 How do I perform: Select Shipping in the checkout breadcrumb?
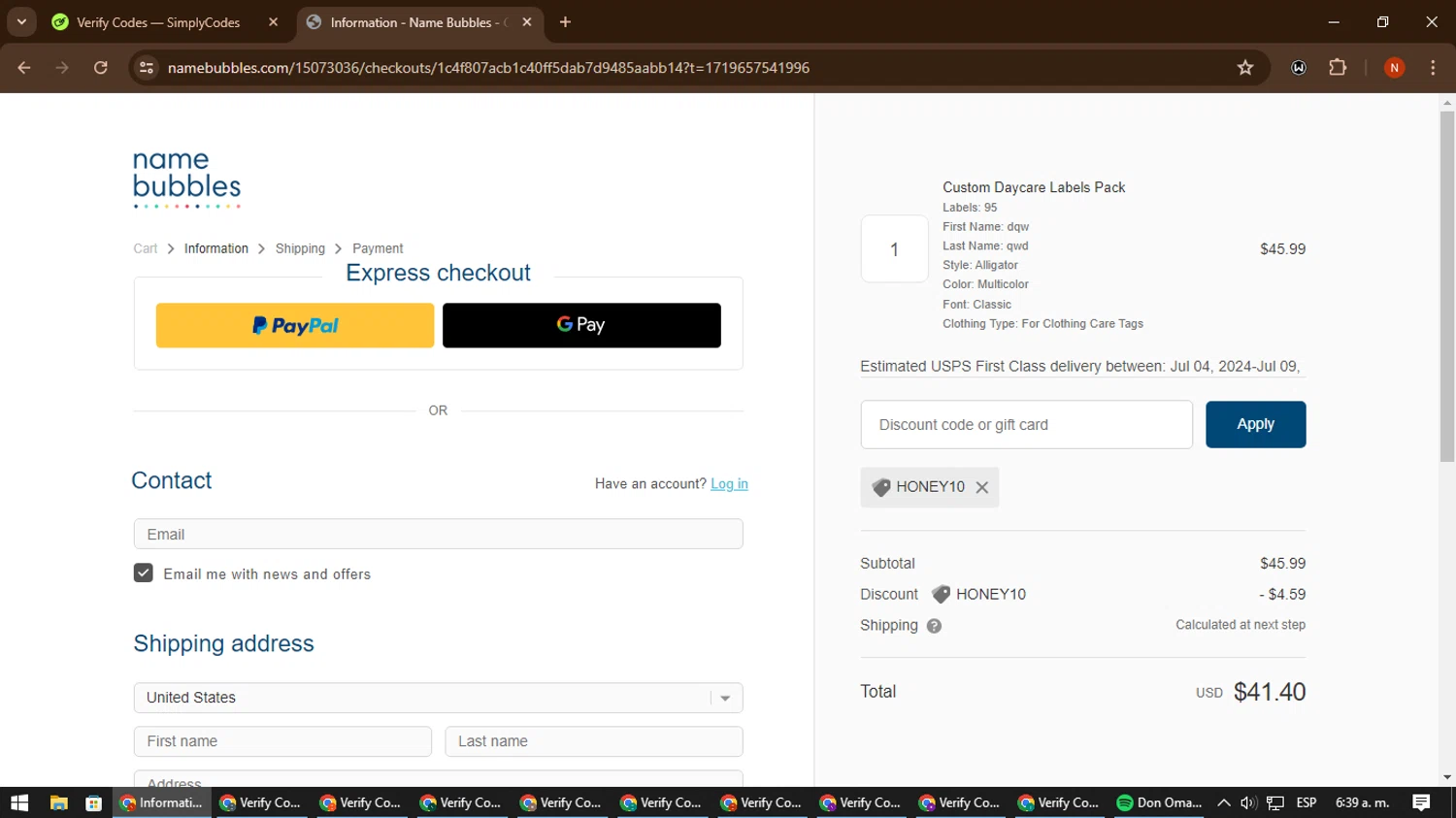[x=300, y=248]
